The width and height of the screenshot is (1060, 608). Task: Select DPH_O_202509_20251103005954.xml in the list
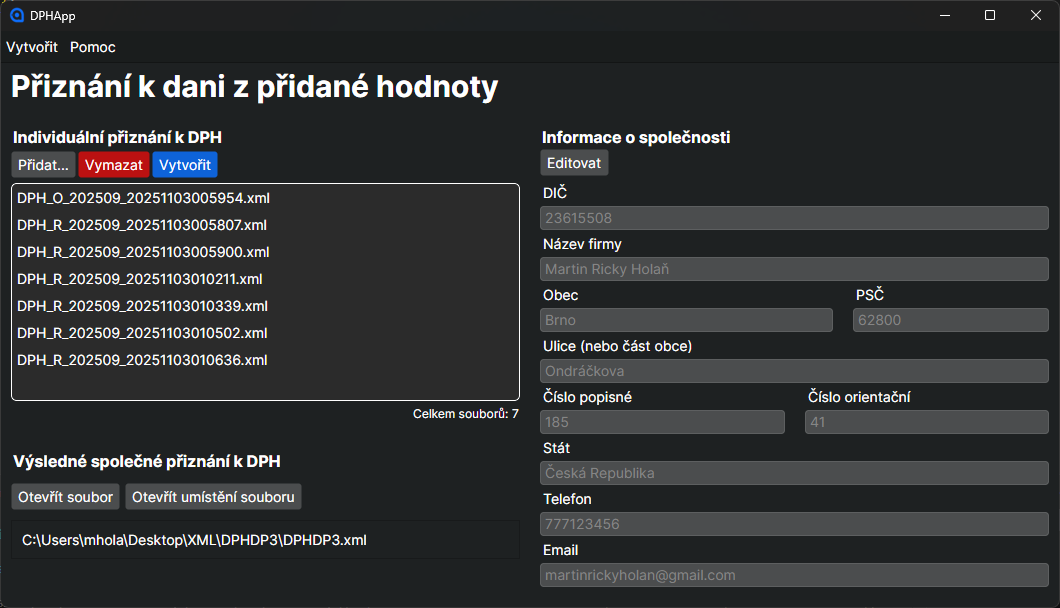[143, 198]
